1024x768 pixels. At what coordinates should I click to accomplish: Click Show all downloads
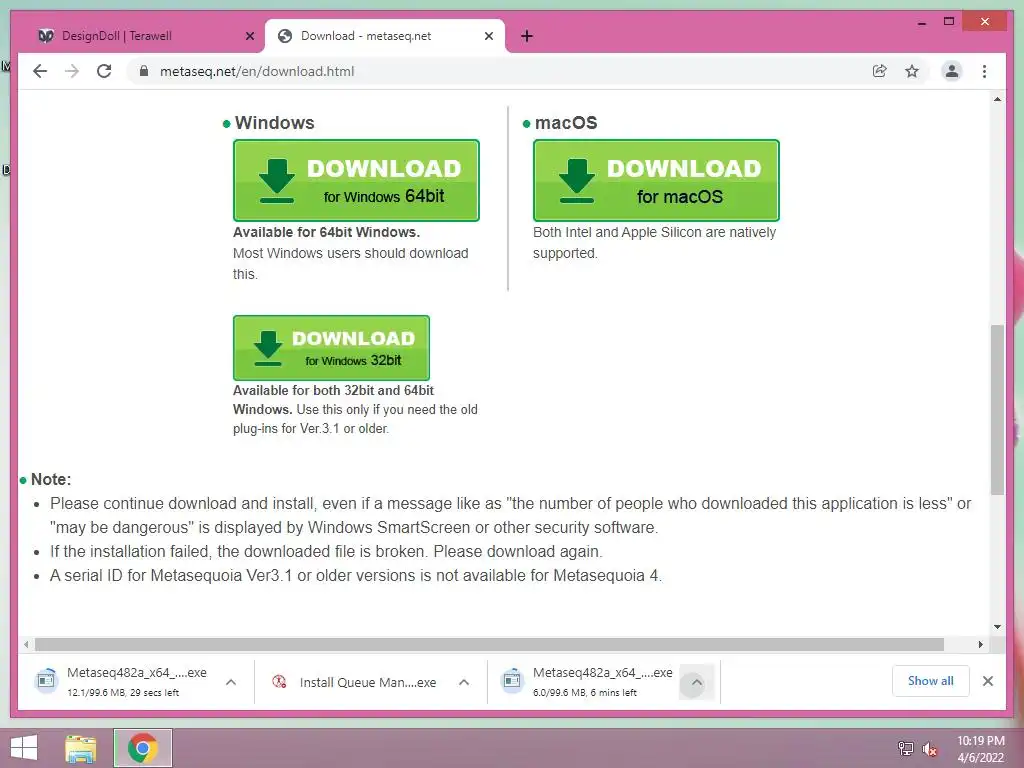tap(930, 681)
